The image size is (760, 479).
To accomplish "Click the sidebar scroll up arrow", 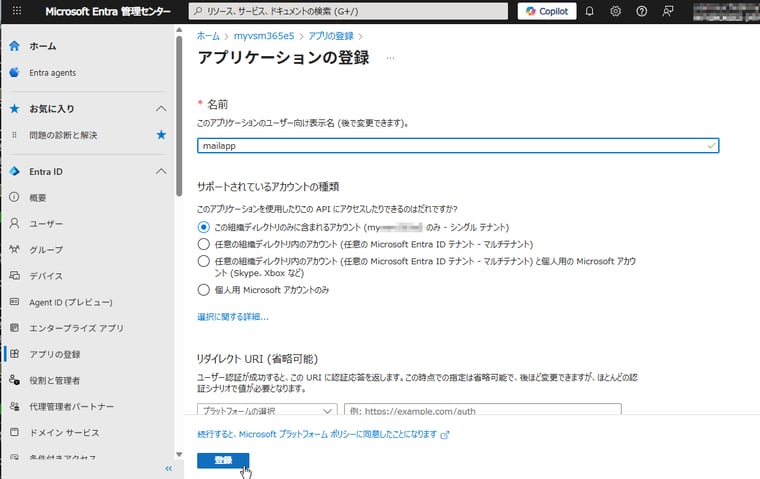I will pyautogui.click(x=179, y=30).
